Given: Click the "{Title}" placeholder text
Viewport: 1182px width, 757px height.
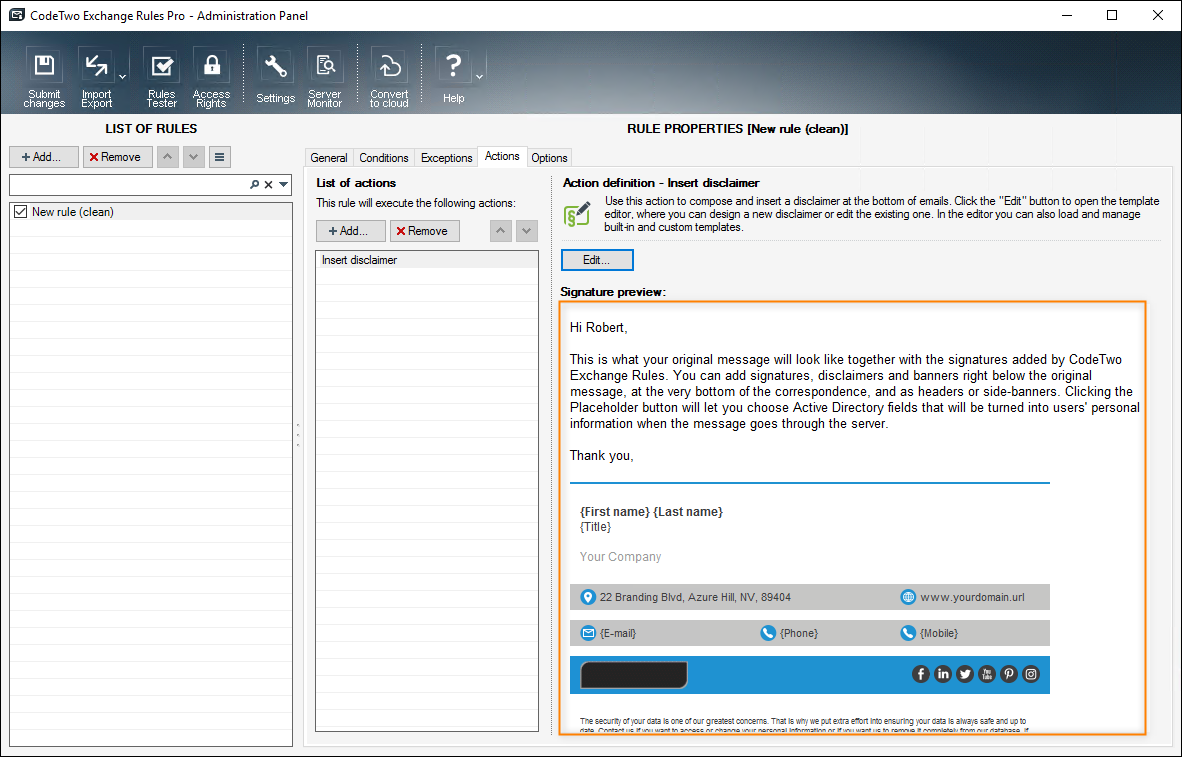Looking at the screenshot, I should (x=596, y=527).
